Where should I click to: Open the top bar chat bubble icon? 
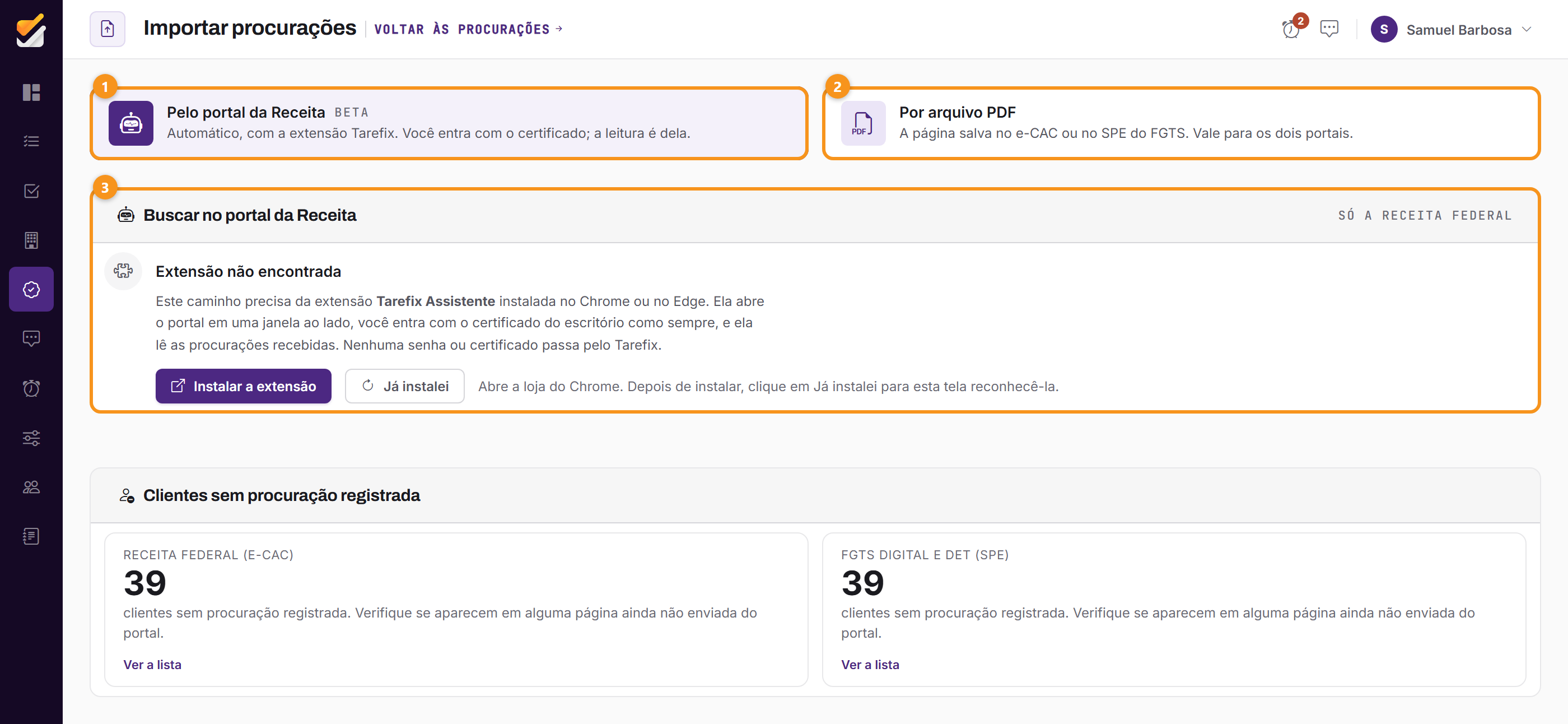(1329, 29)
